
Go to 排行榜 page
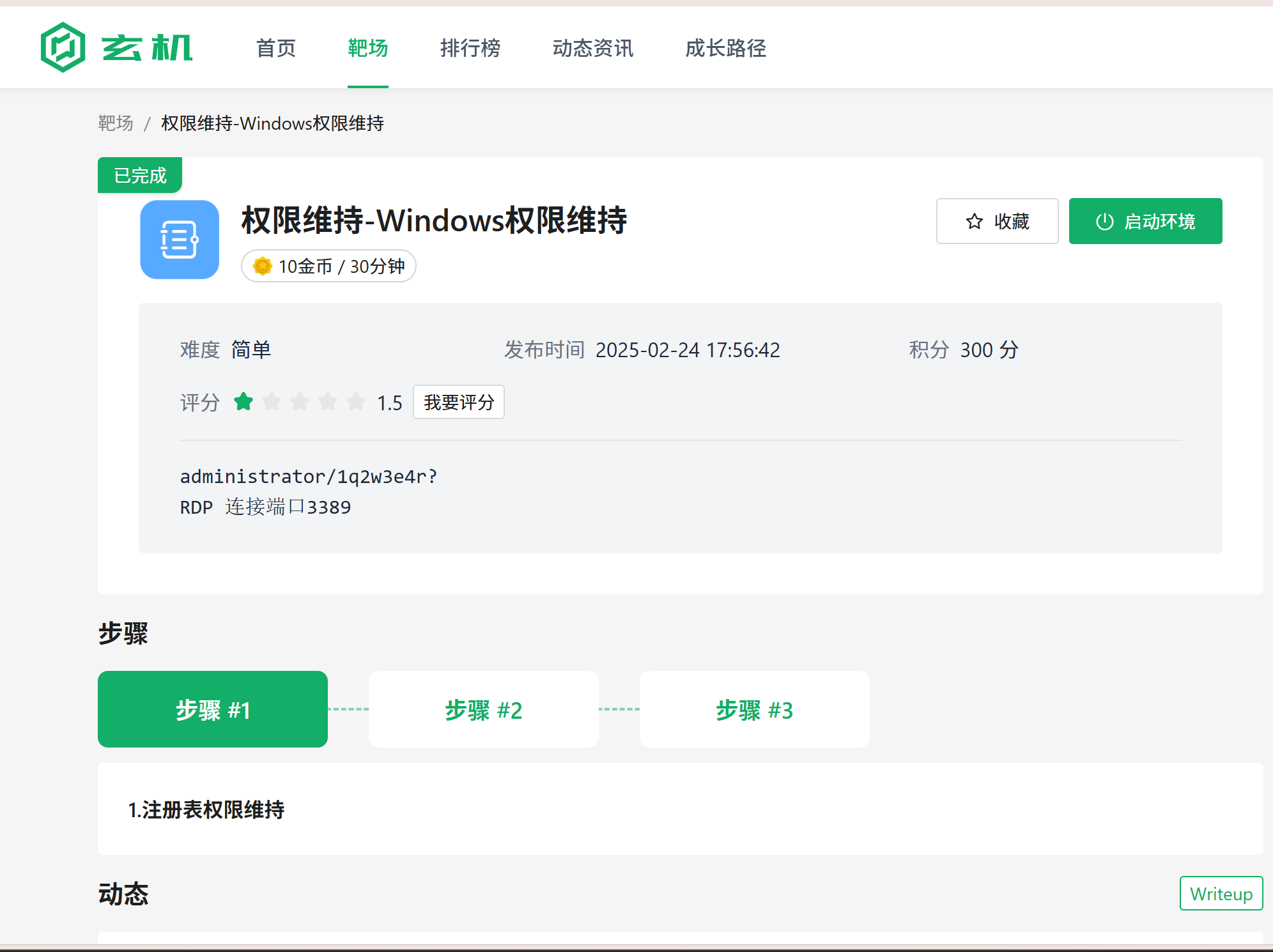coord(470,48)
